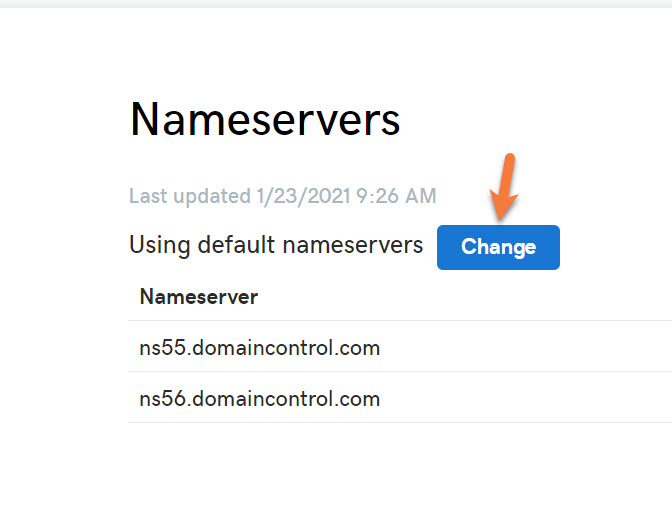Click the blank area below the nameserver table
The width and height of the screenshot is (672, 509).
click(x=336, y=465)
